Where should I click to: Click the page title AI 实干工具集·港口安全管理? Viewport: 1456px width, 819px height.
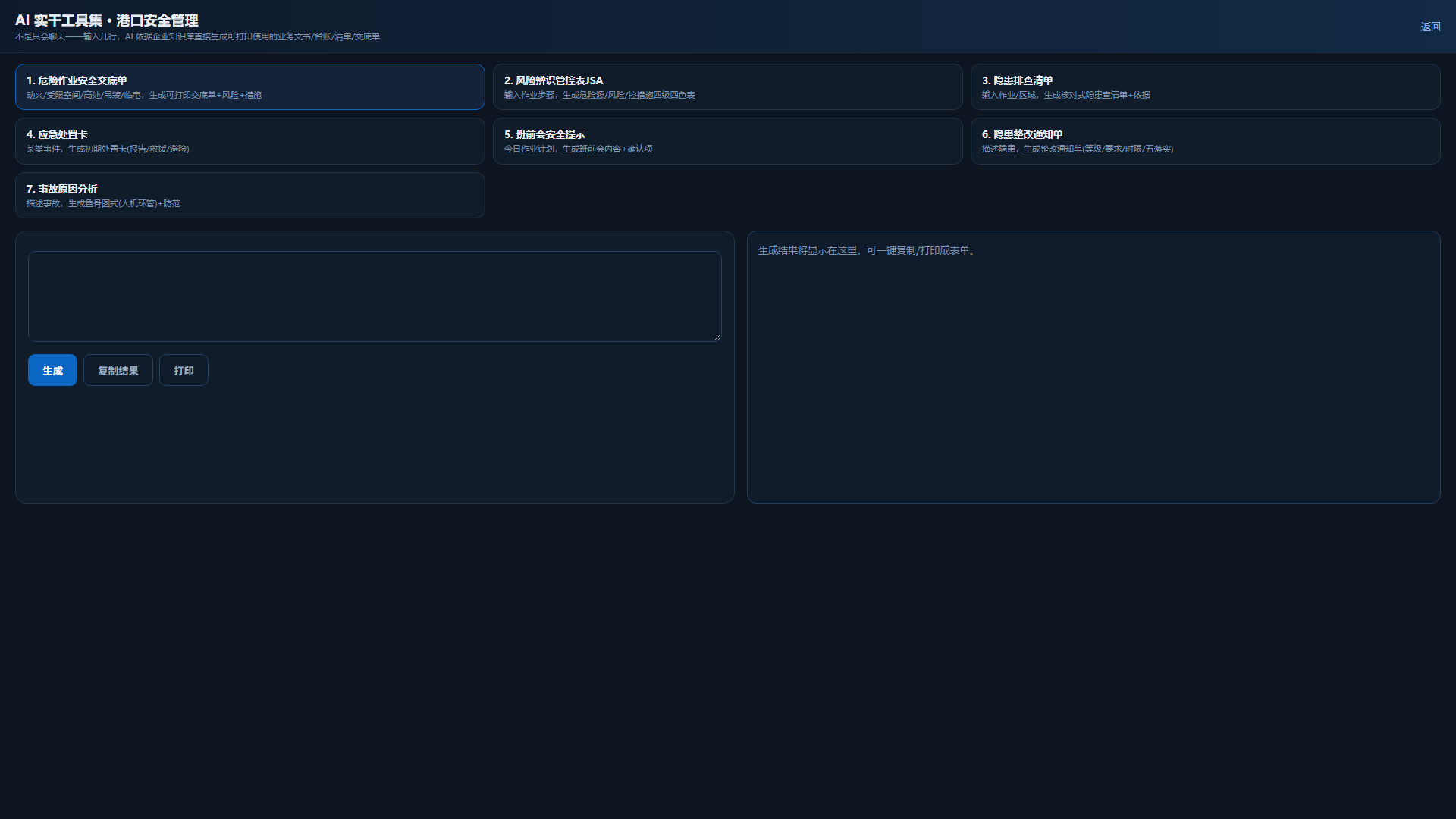107,20
